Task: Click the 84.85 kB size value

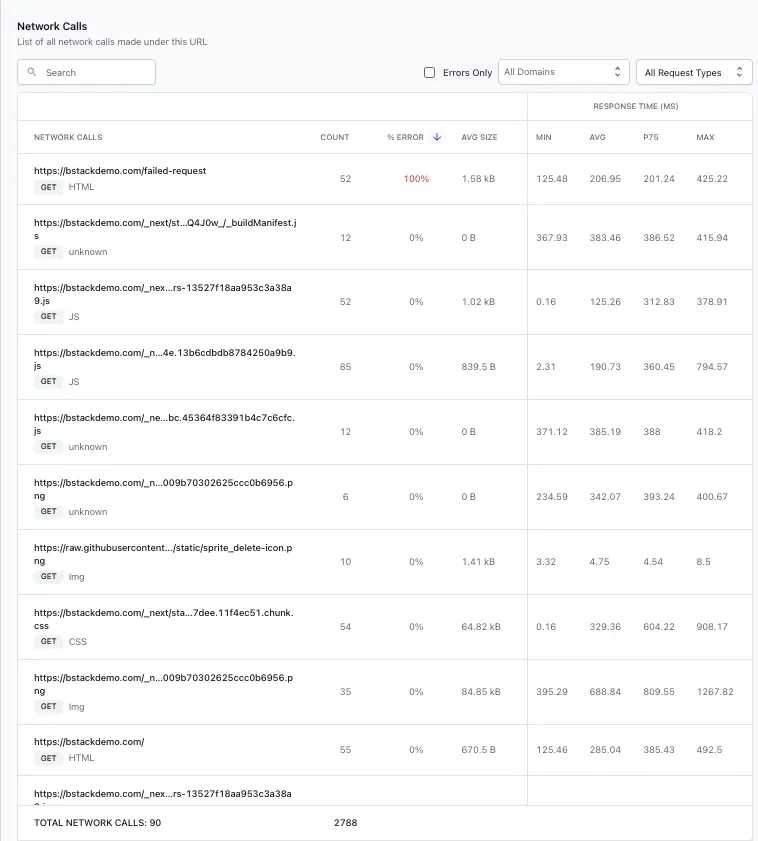Action: point(481,692)
